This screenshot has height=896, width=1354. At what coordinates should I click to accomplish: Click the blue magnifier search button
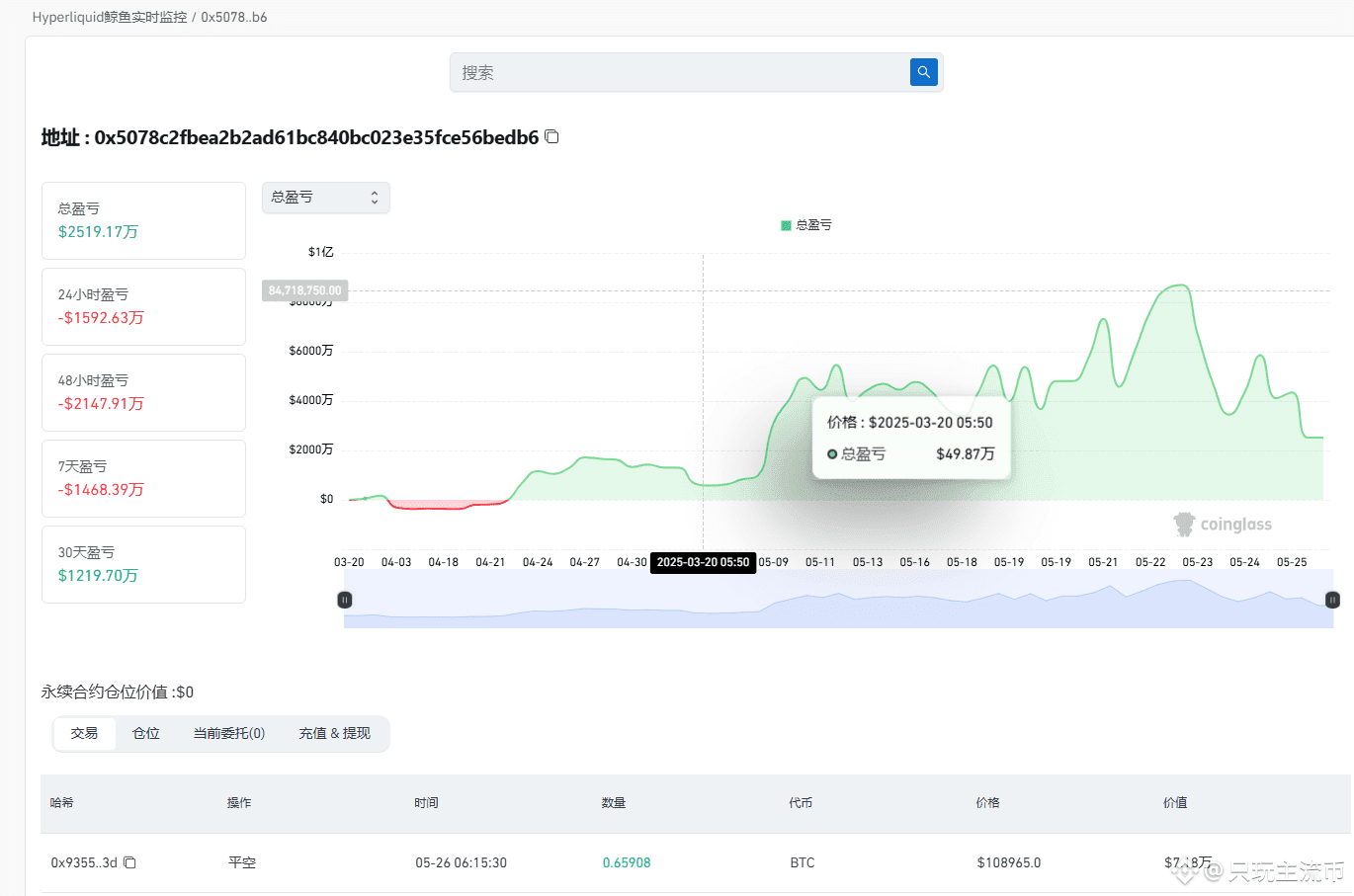click(923, 72)
